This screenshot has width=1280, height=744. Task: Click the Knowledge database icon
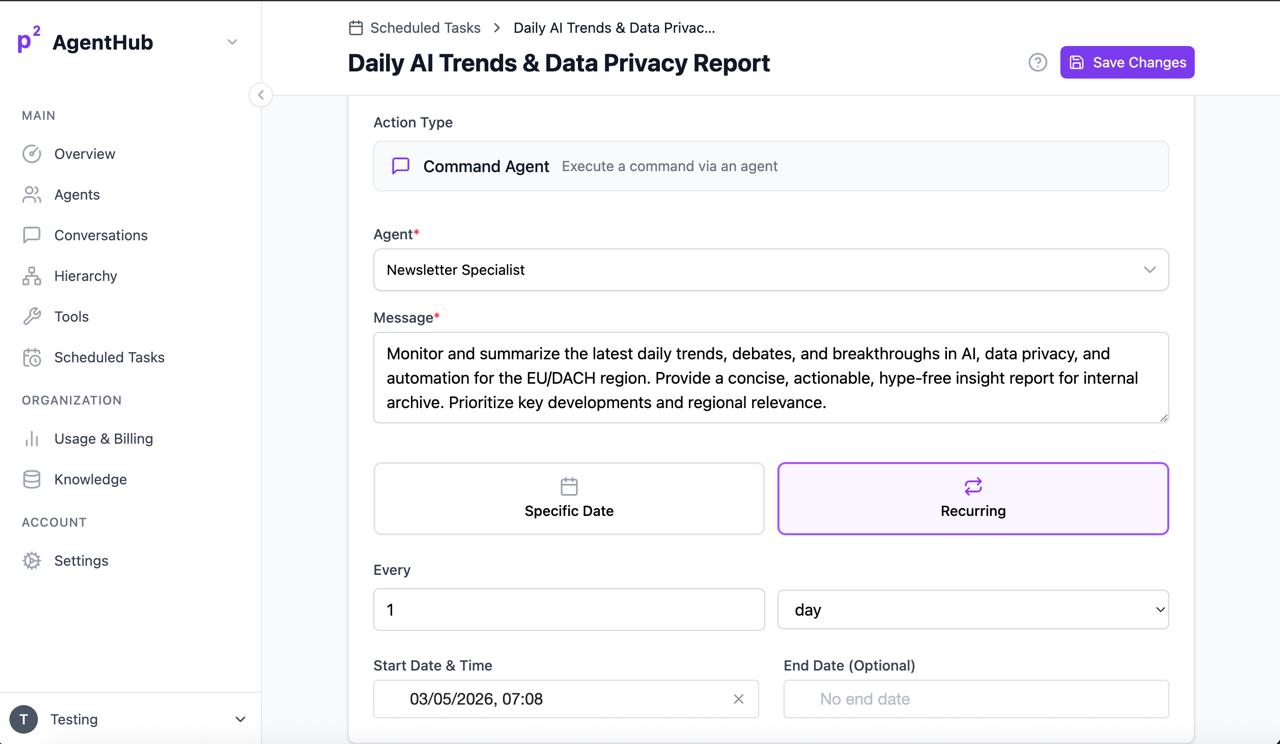[x=31, y=478]
